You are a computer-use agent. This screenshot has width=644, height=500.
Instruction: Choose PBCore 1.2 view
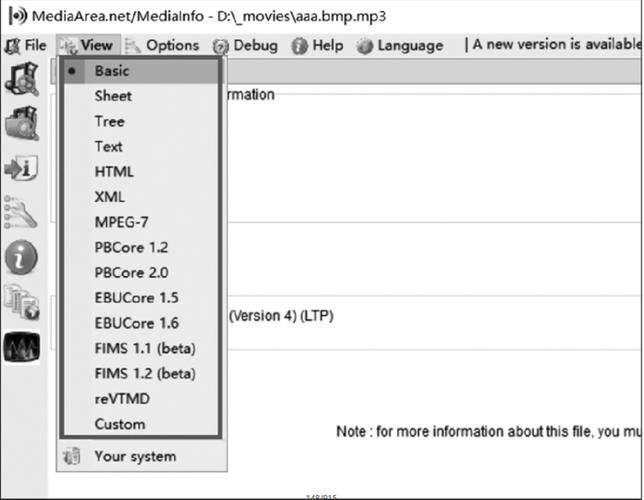(x=141, y=248)
